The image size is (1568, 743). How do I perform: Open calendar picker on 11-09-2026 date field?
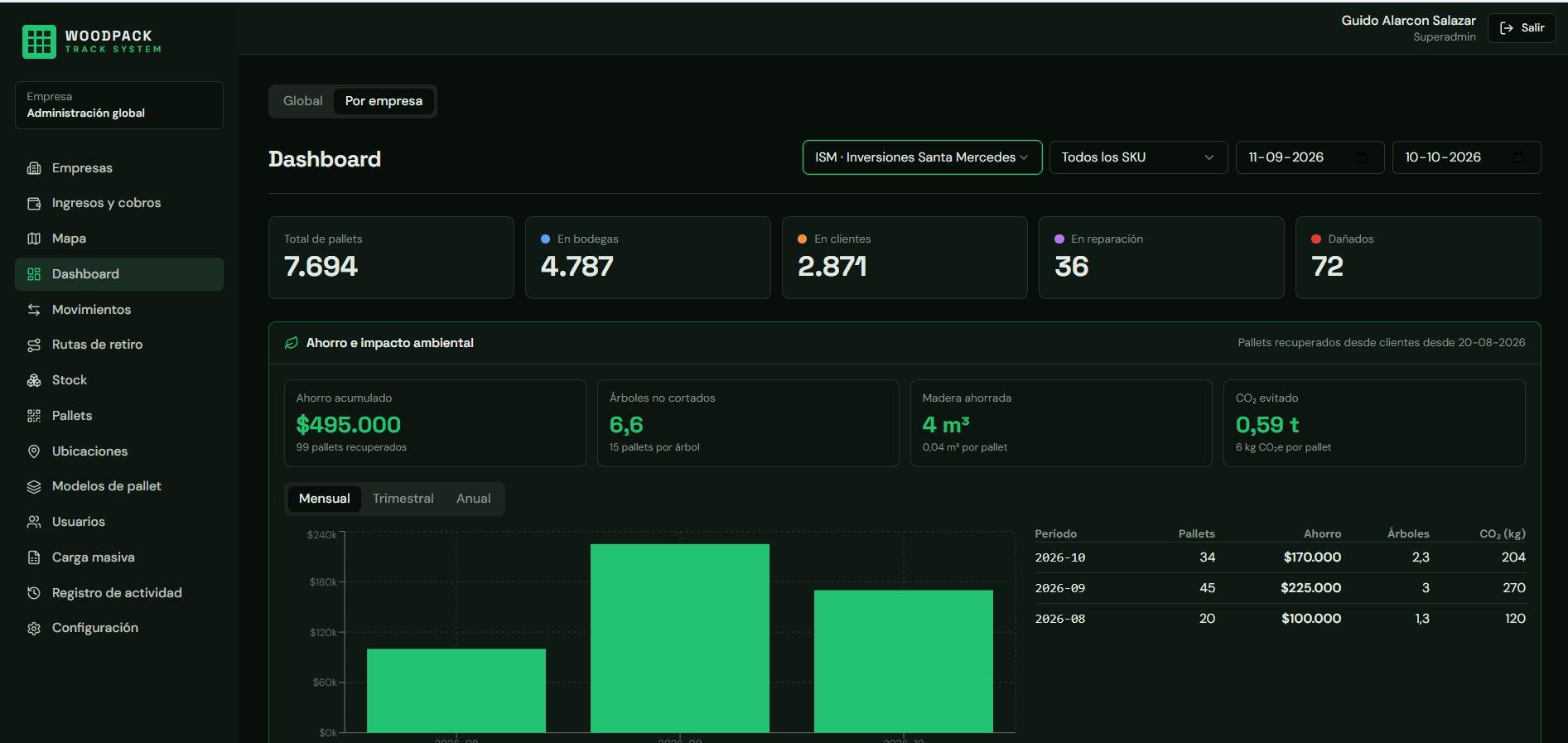[1362, 157]
